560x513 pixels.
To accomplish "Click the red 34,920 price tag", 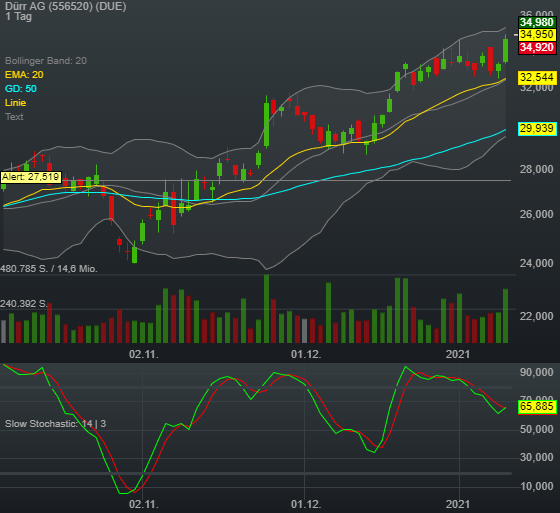I will pos(537,47).
